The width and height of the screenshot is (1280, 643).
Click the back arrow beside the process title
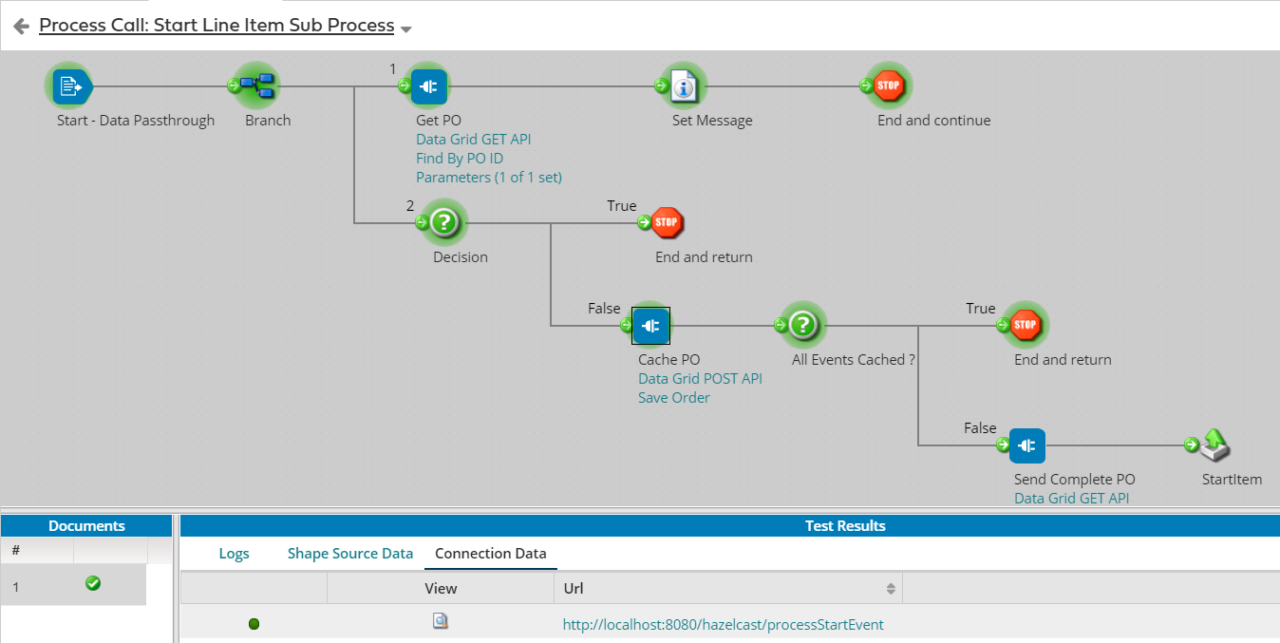coord(20,25)
